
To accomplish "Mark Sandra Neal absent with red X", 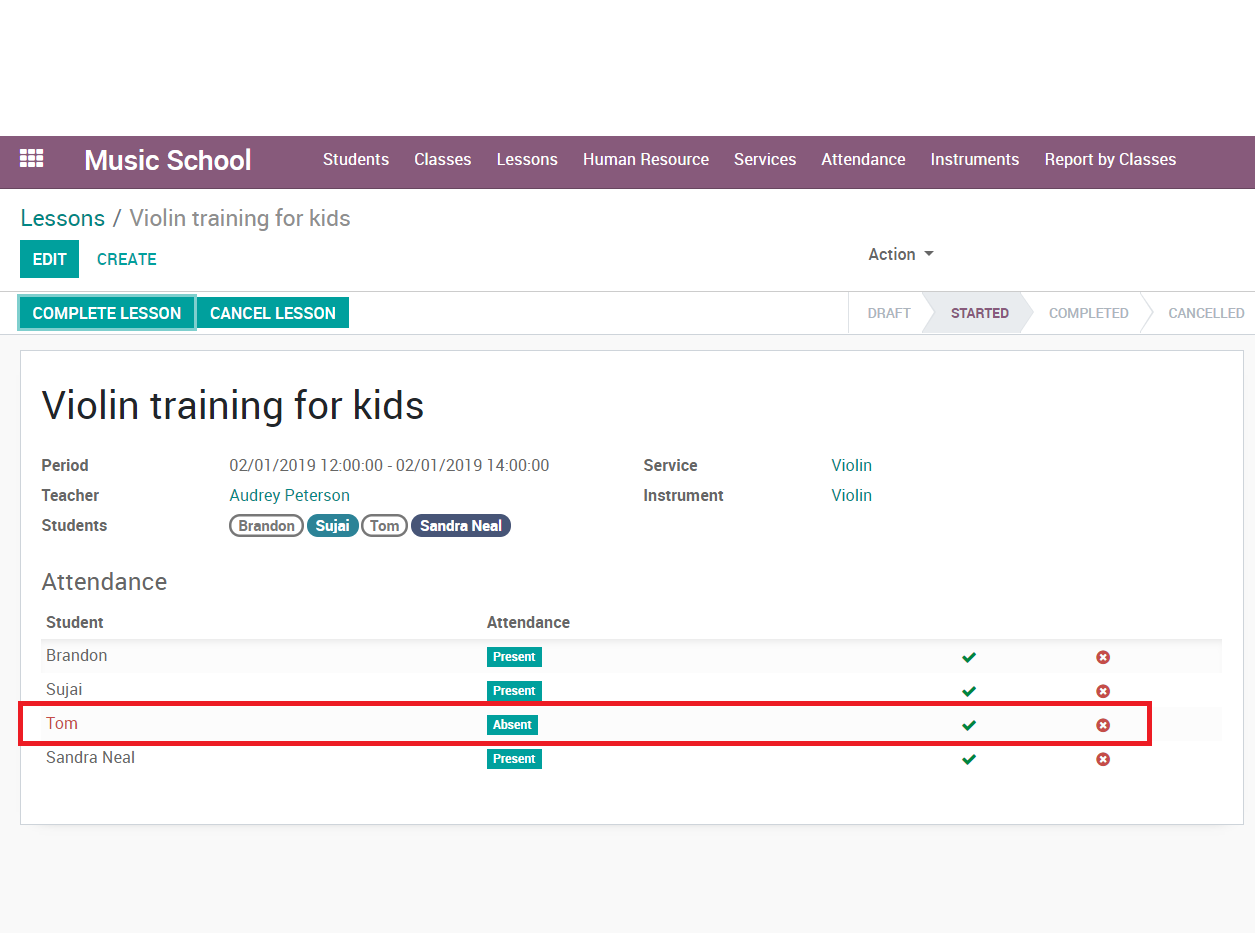I will (1103, 759).
